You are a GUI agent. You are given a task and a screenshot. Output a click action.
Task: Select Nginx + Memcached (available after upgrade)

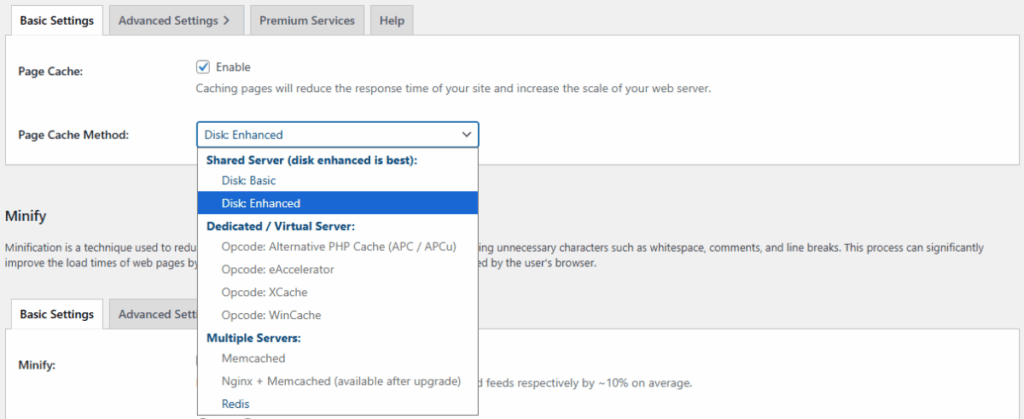(x=340, y=381)
